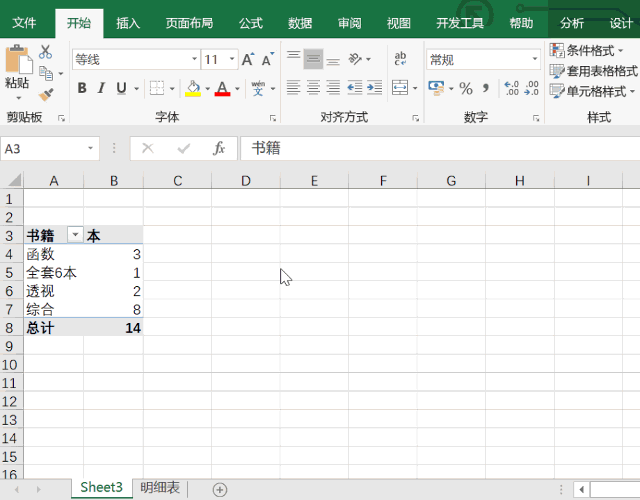Toggle middle vertical alignment
The height and width of the screenshot is (500, 640).
313,59
